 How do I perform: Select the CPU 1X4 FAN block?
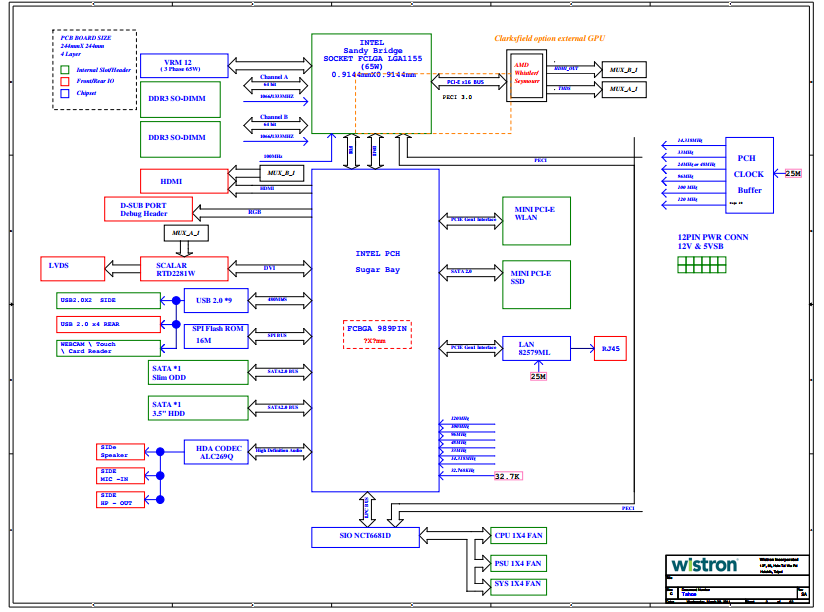[518, 536]
